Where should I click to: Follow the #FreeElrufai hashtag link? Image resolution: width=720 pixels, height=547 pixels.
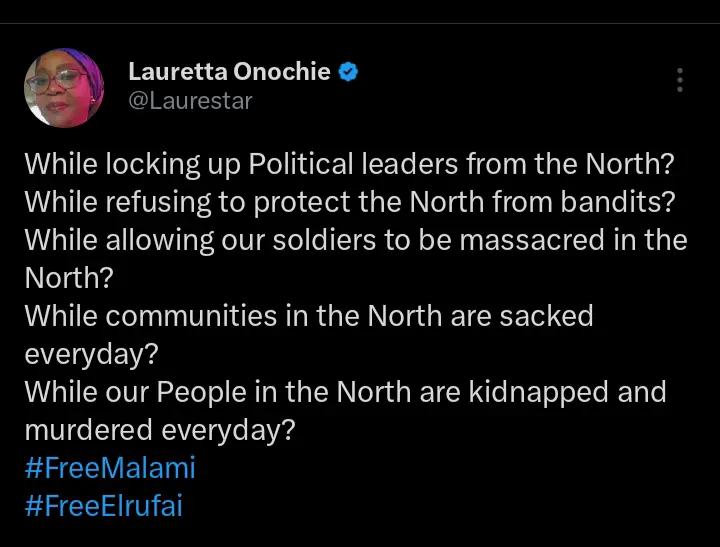coord(103,506)
